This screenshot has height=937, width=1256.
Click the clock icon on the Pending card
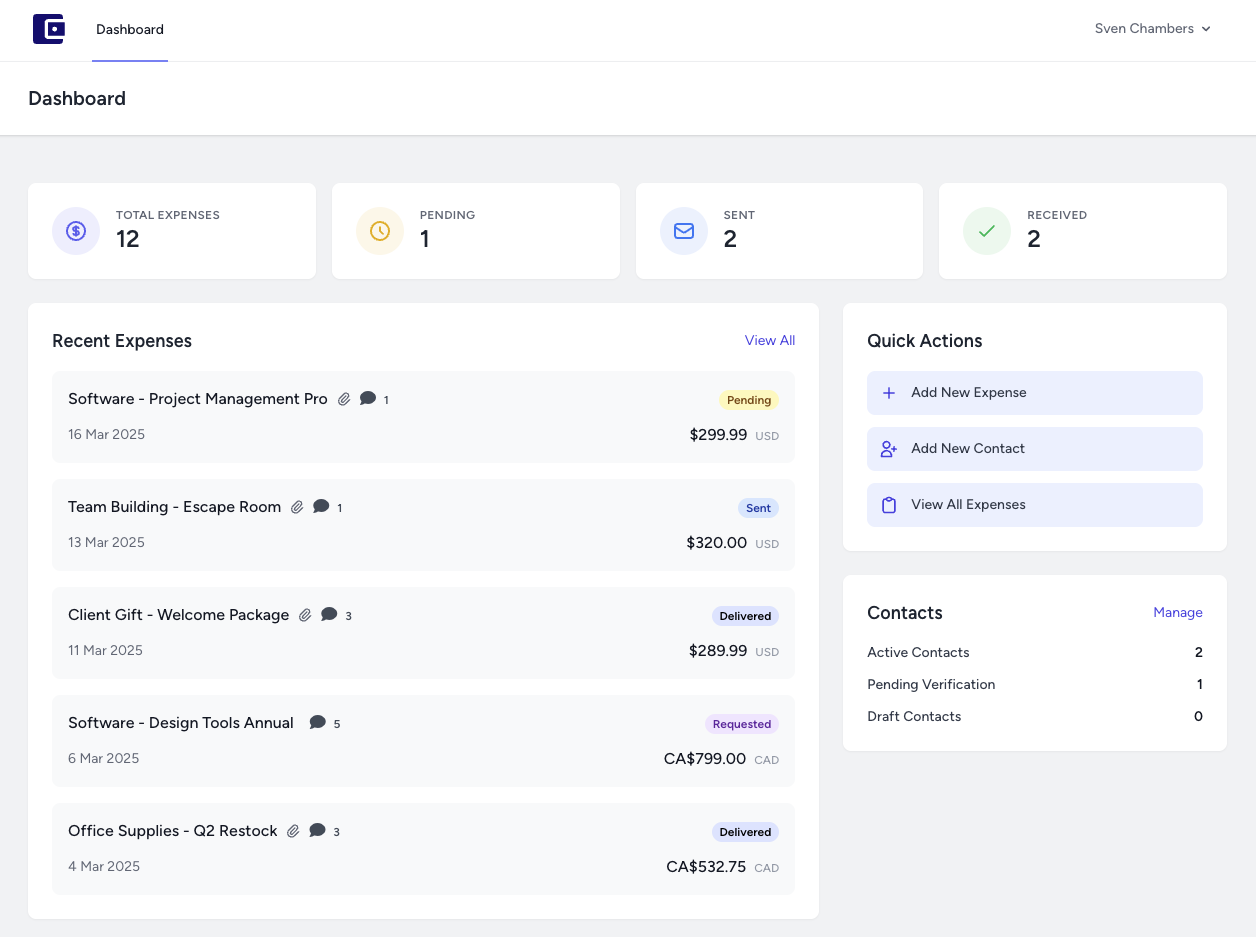pyautogui.click(x=380, y=231)
